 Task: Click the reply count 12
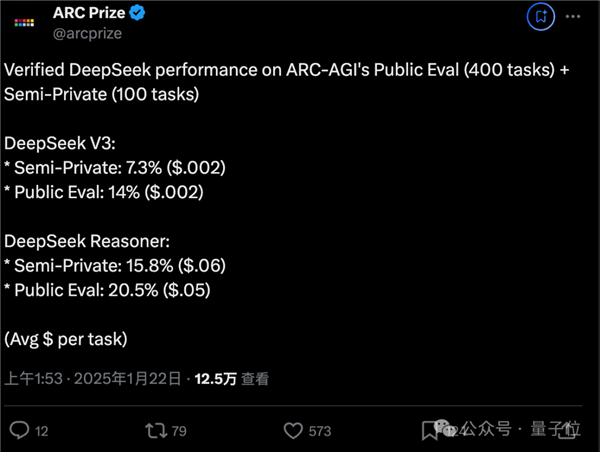(42, 431)
